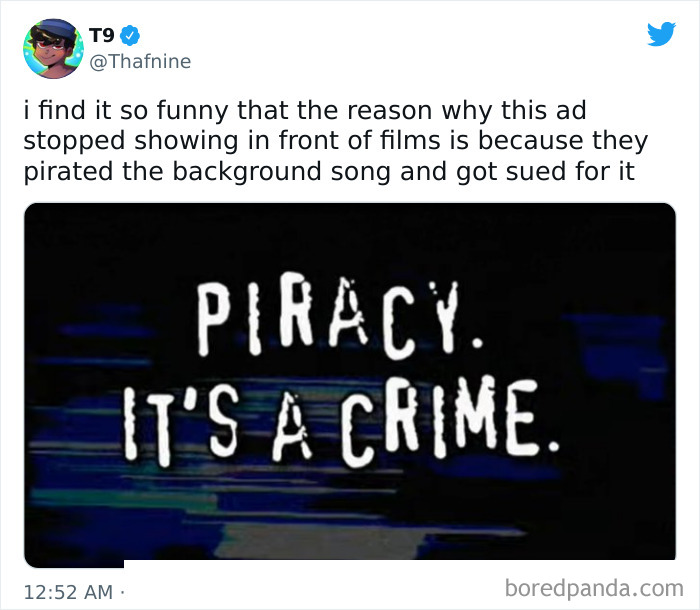Open the display name T9
The image size is (700, 610).
coord(102,36)
